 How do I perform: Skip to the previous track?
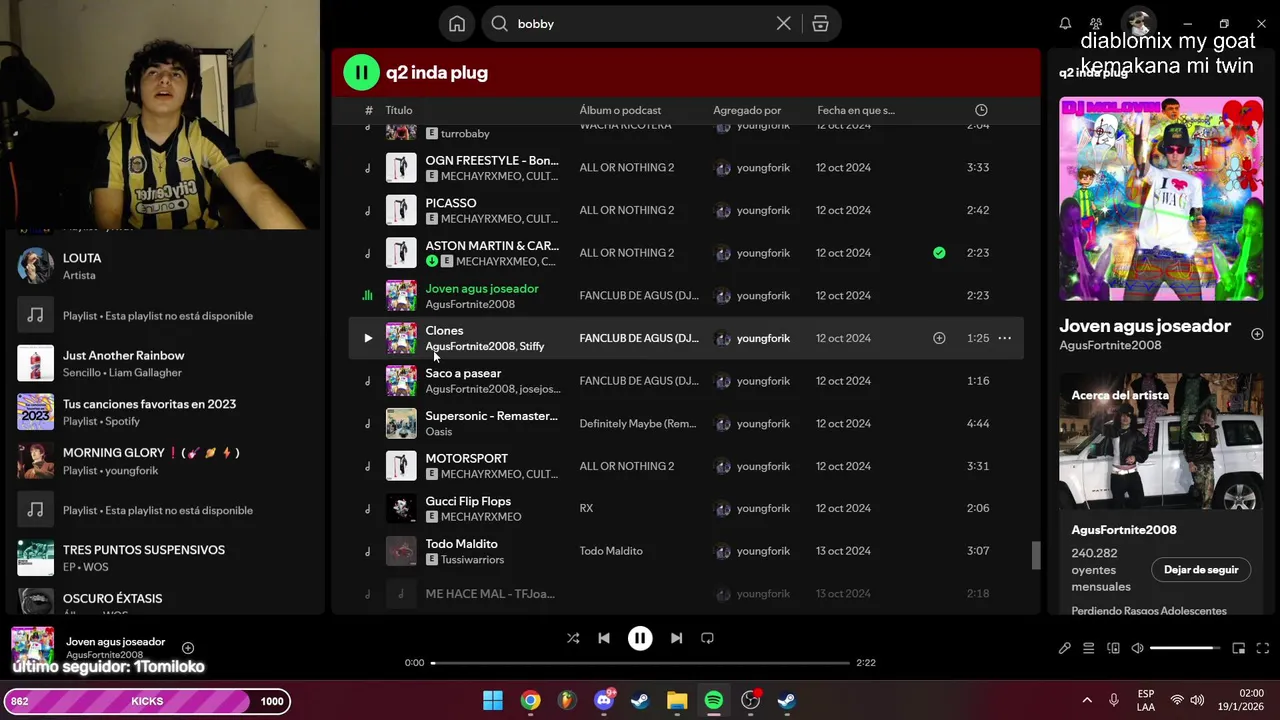(604, 638)
